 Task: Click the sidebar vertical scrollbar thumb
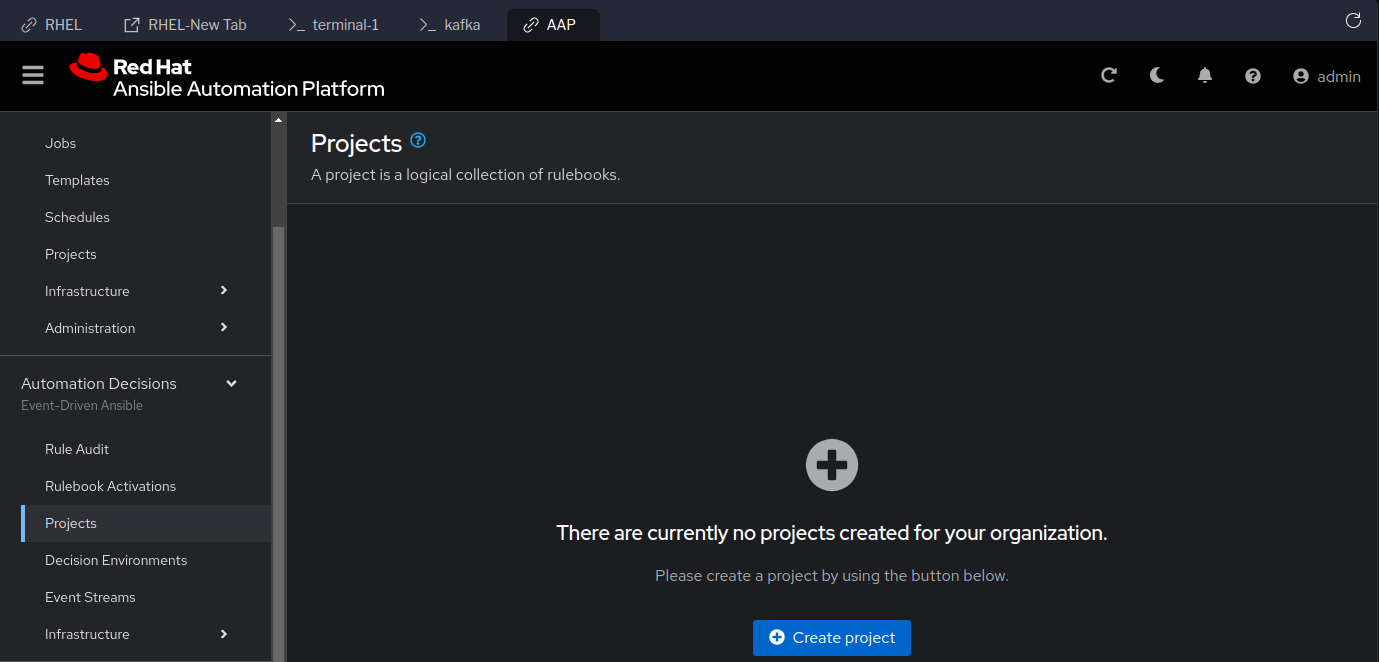pos(278,443)
